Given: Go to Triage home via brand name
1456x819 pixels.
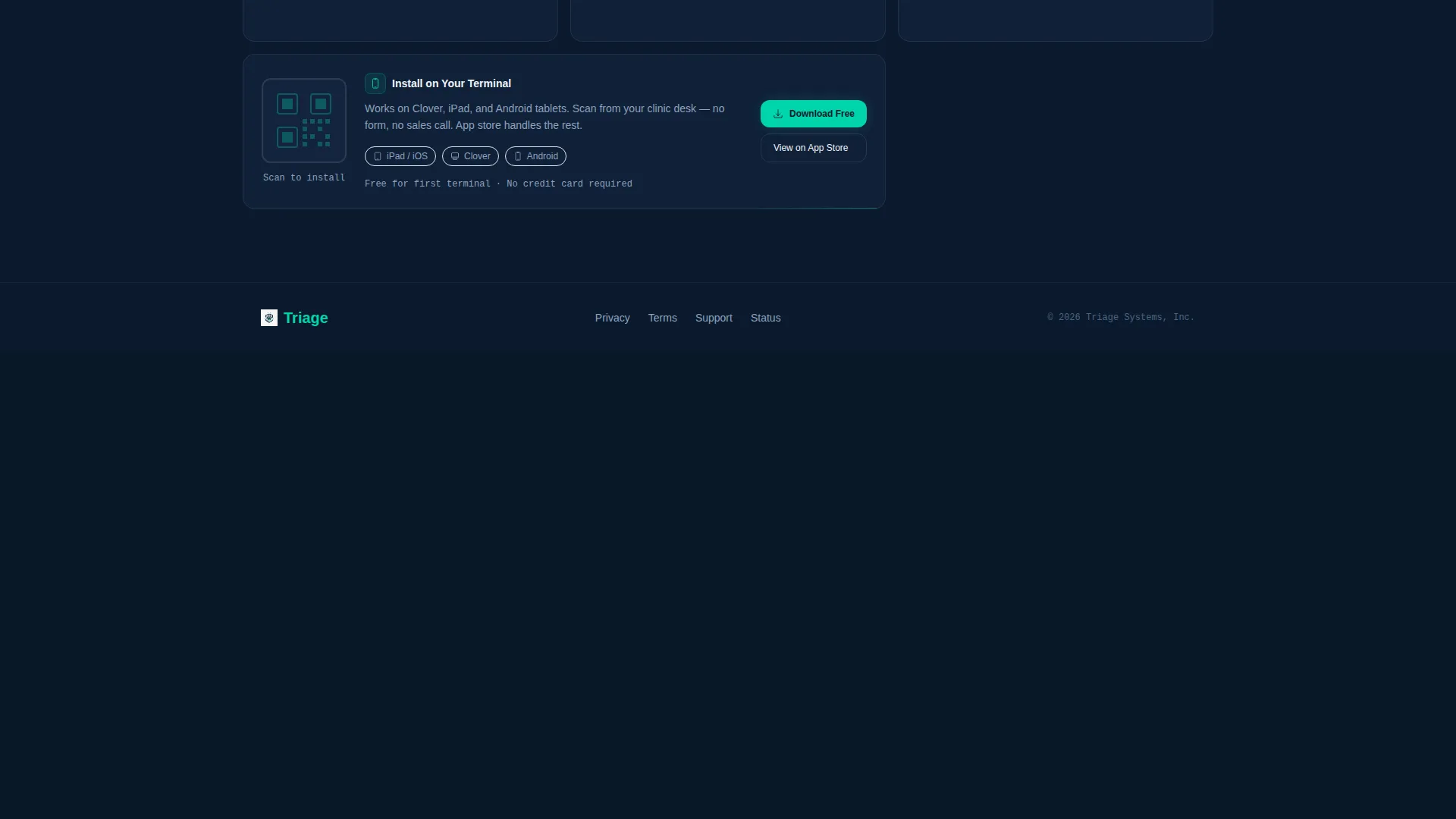Looking at the screenshot, I should pos(306,318).
